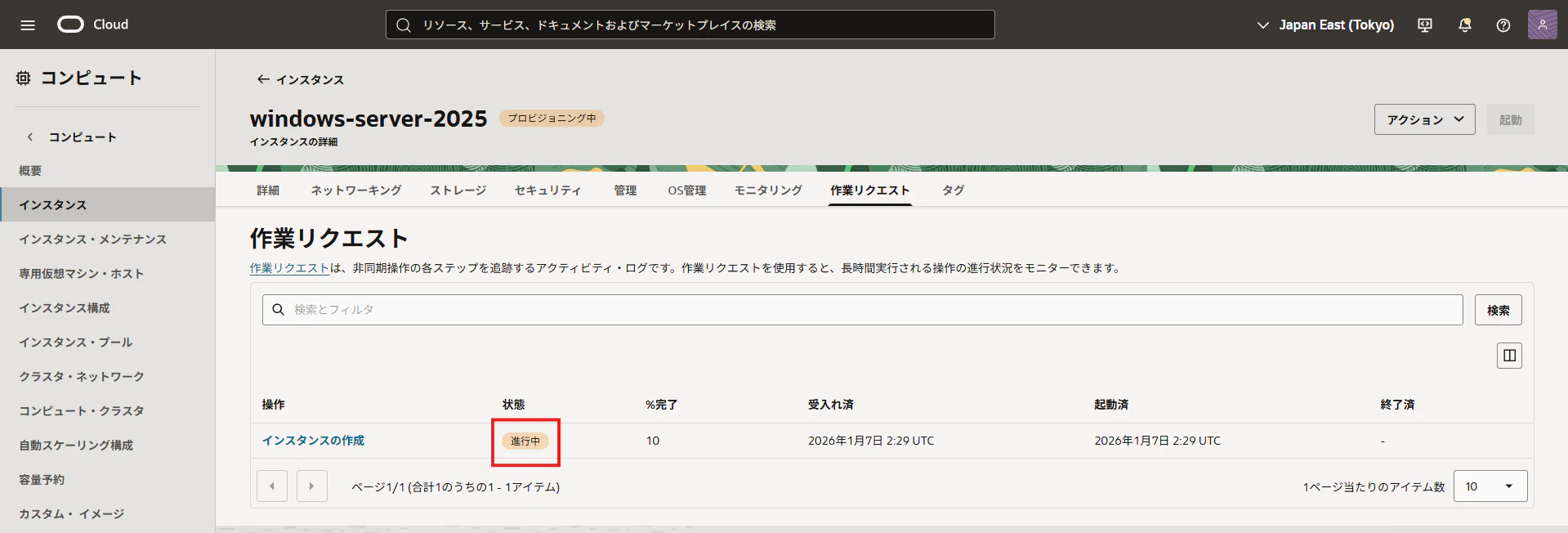Switch to the モニタリング tab
1568x533 pixels.
[x=768, y=190]
